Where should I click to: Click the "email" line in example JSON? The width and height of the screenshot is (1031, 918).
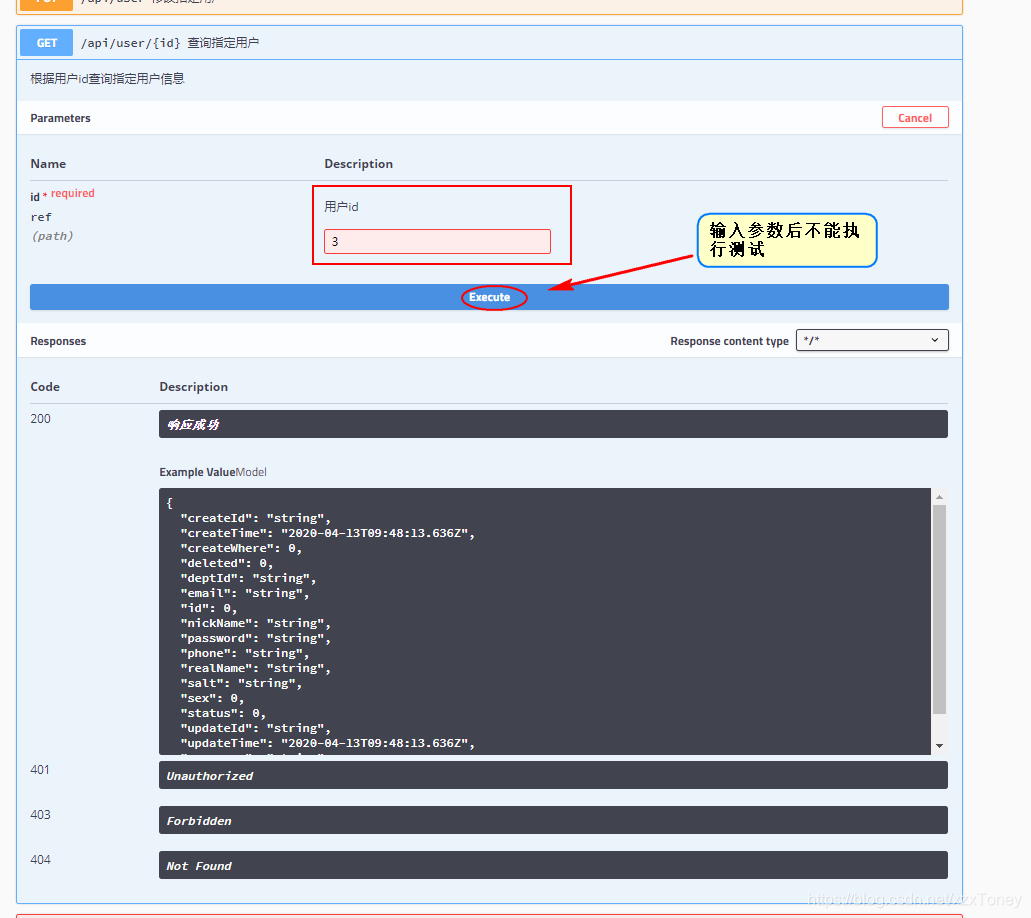[x=245, y=593]
